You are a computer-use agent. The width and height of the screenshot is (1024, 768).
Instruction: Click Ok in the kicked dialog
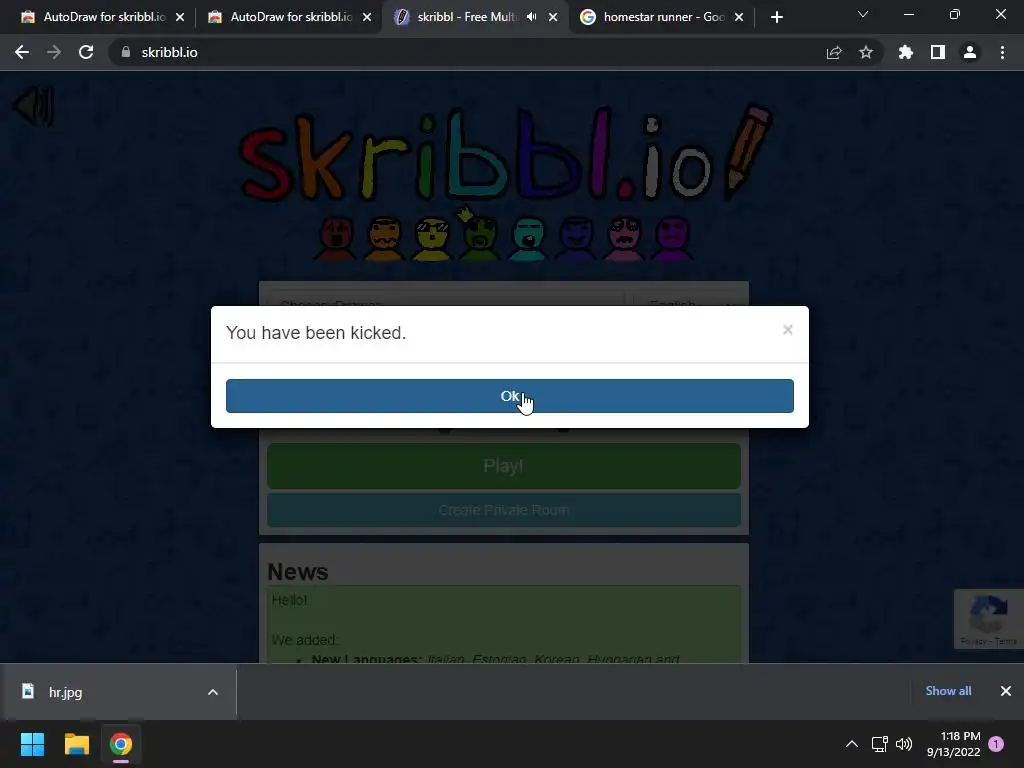click(509, 396)
